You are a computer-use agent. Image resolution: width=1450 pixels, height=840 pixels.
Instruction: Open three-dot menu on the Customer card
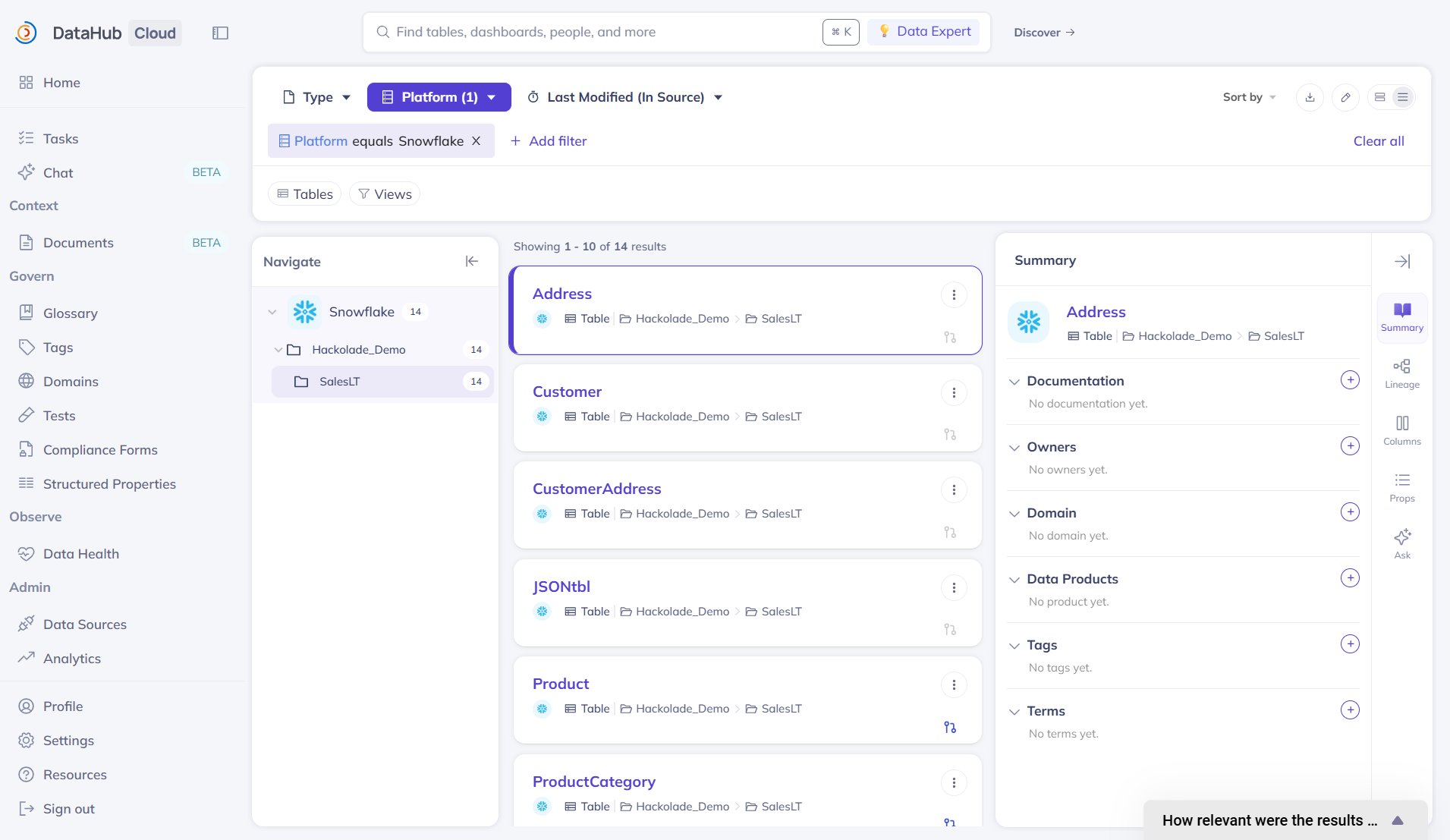953,392
